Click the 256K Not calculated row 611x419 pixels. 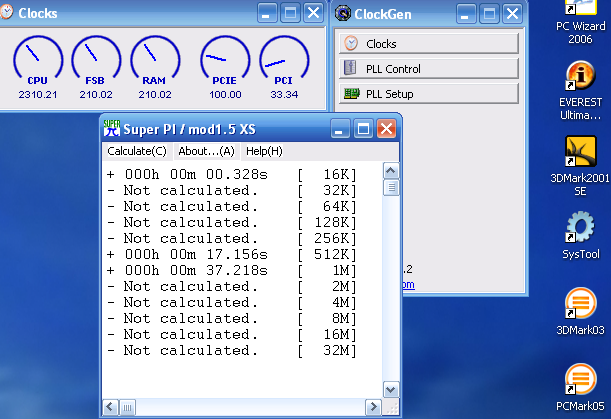(231, 238)
